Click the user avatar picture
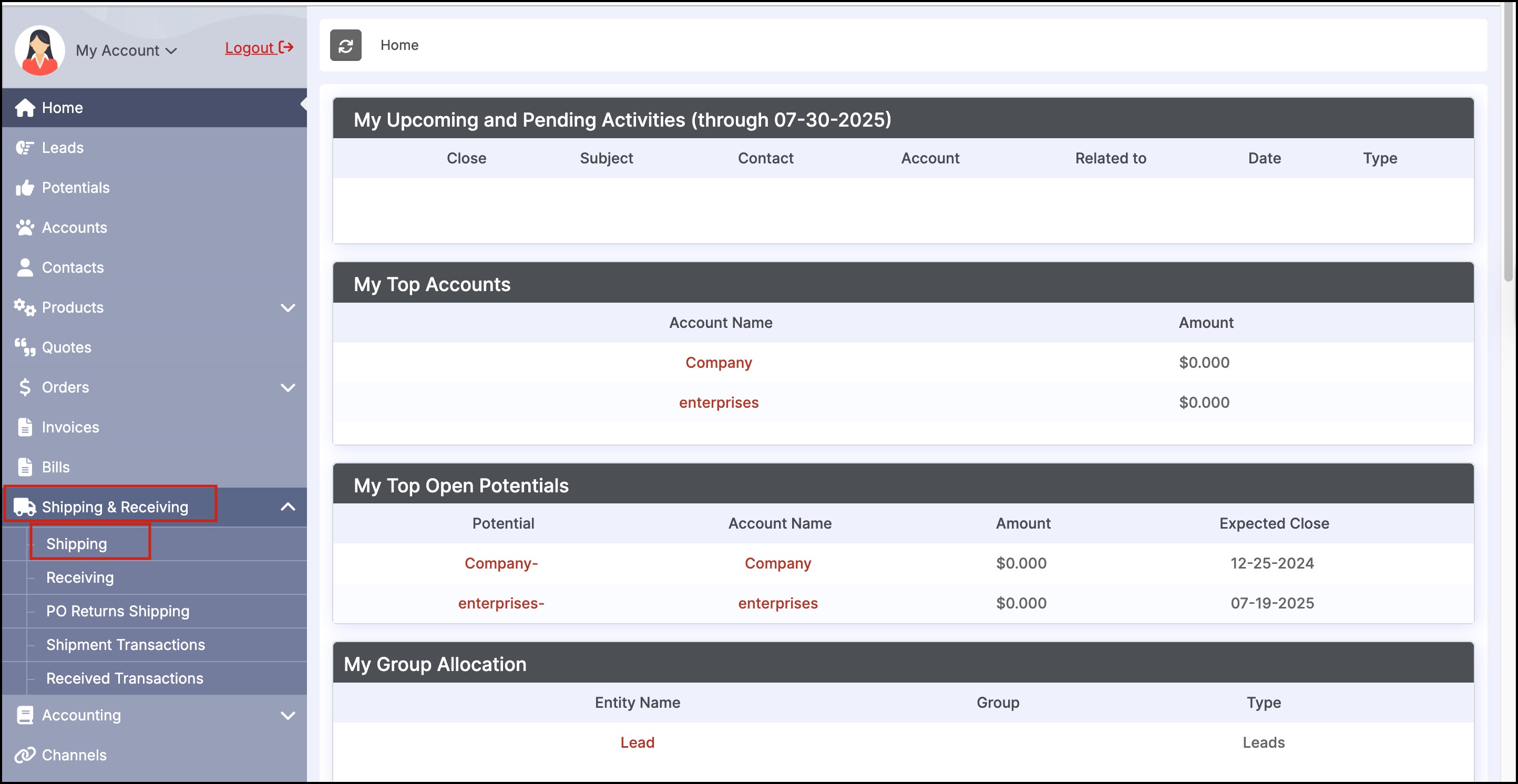 (39, 50)
